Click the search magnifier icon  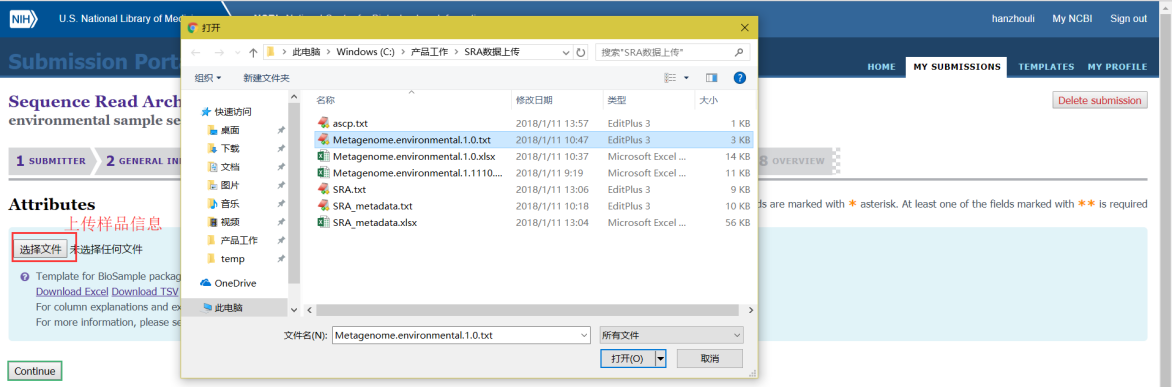click(738, 52)
